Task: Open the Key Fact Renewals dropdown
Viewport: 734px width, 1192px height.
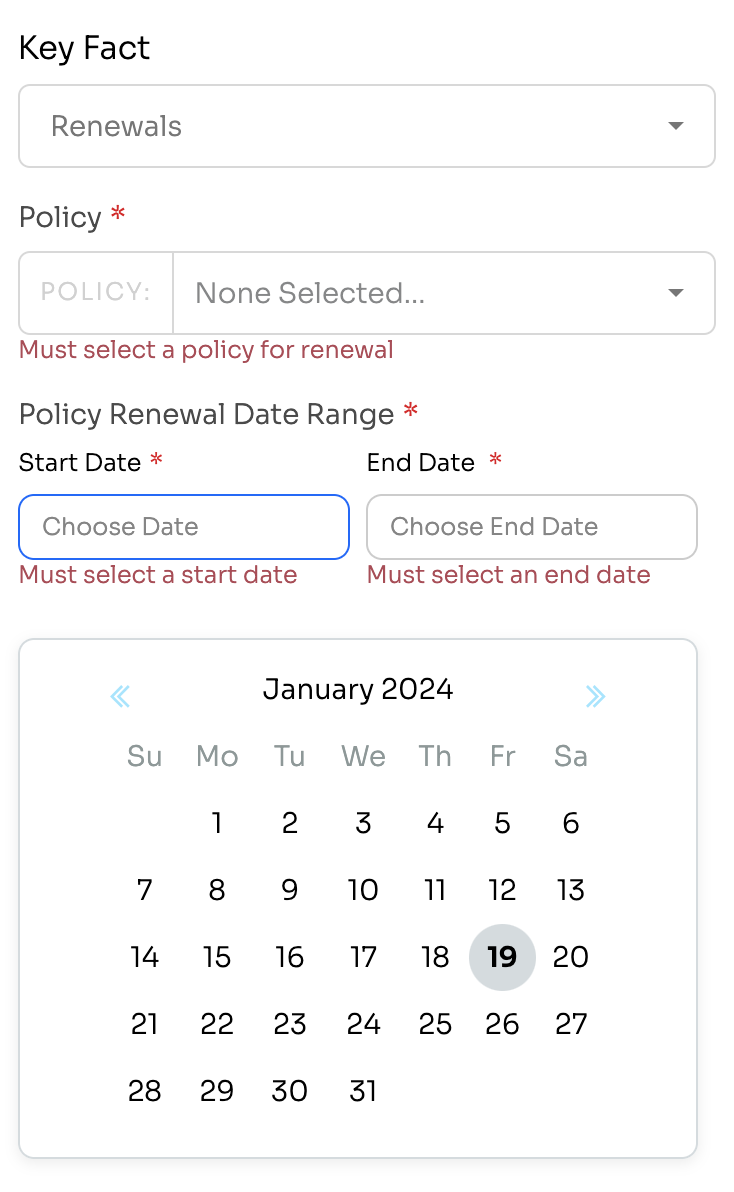Action: click(x=367, y=126)
